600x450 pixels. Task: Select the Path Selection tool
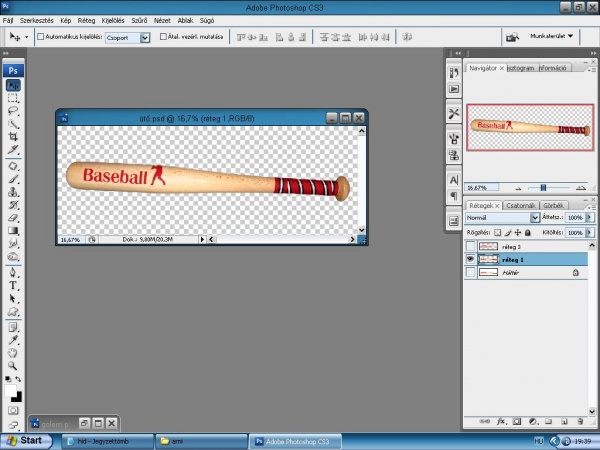point(13,298)
